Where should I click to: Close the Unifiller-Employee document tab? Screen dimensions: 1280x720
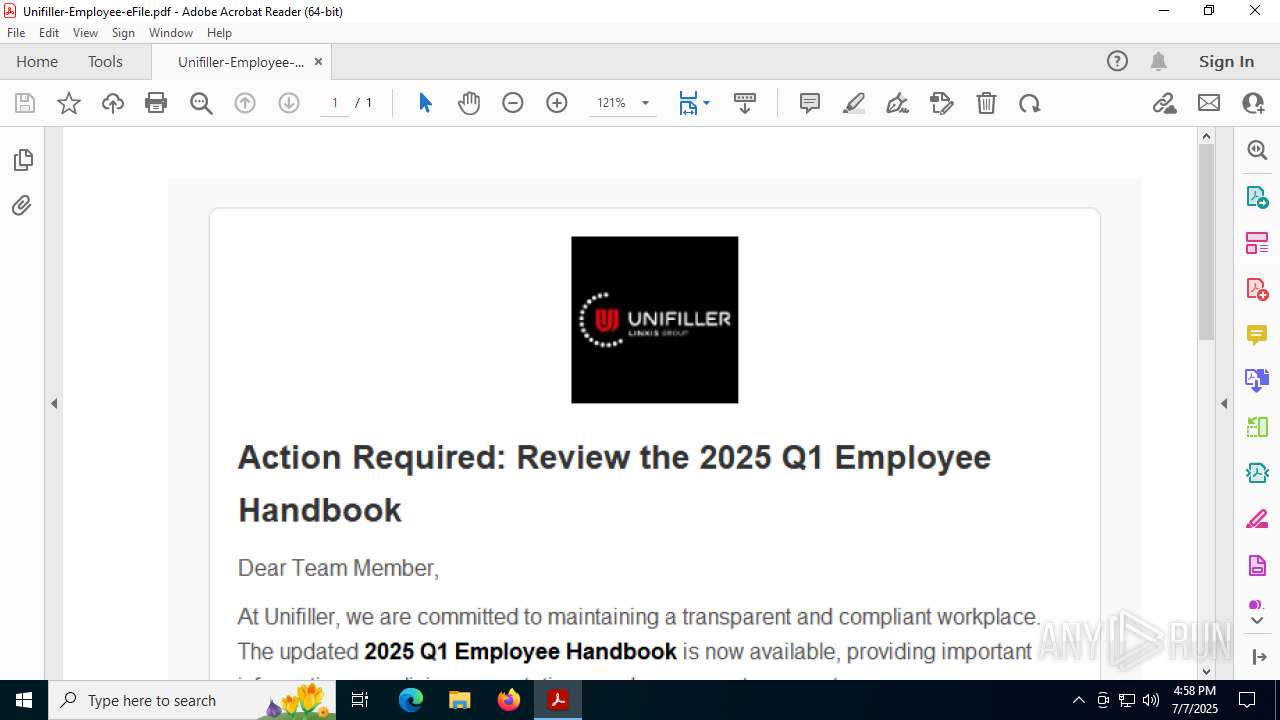click(x=318, y=62)
